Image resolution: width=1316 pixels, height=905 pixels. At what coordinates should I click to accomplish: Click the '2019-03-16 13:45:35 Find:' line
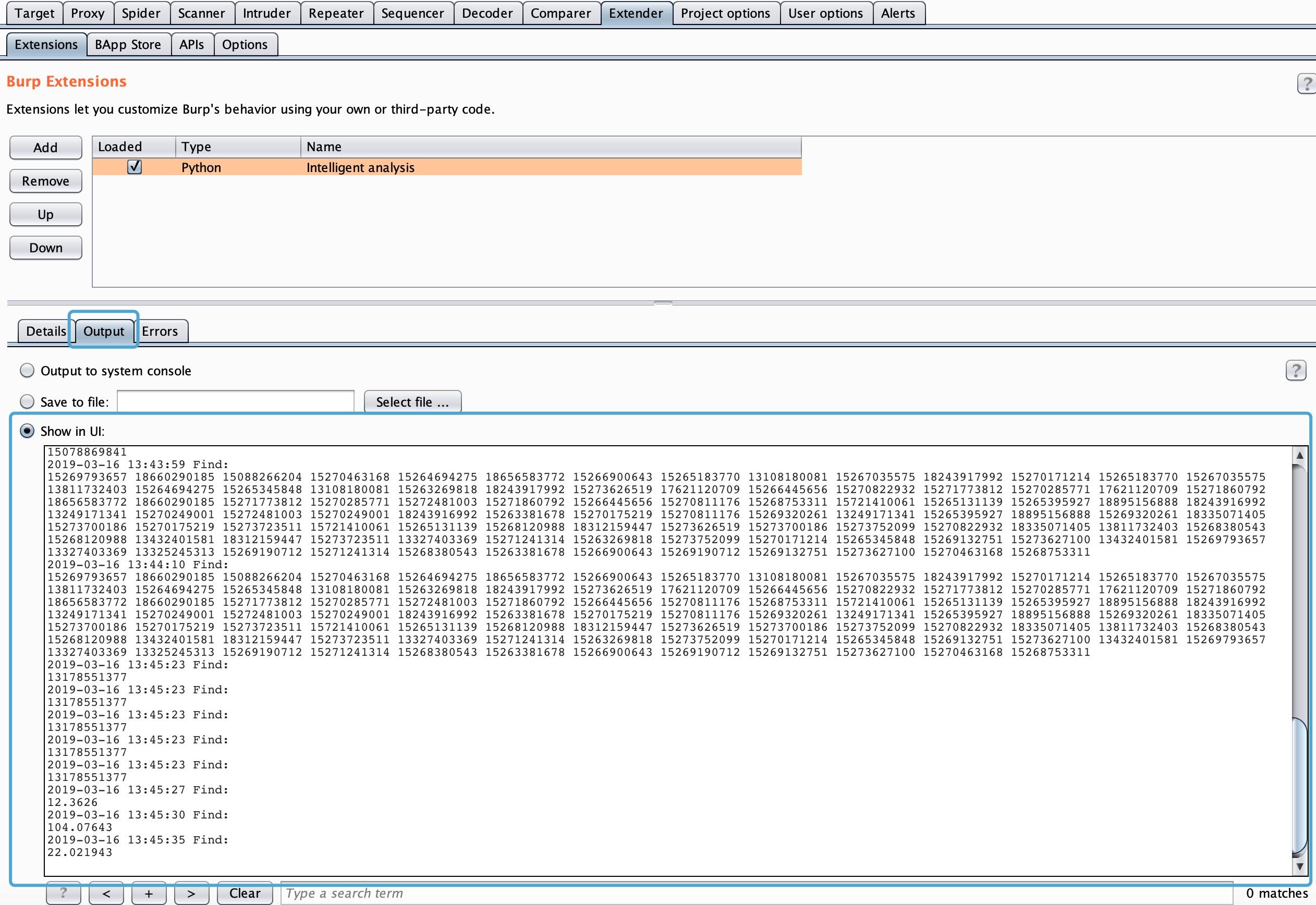click(x=138, y=840)
